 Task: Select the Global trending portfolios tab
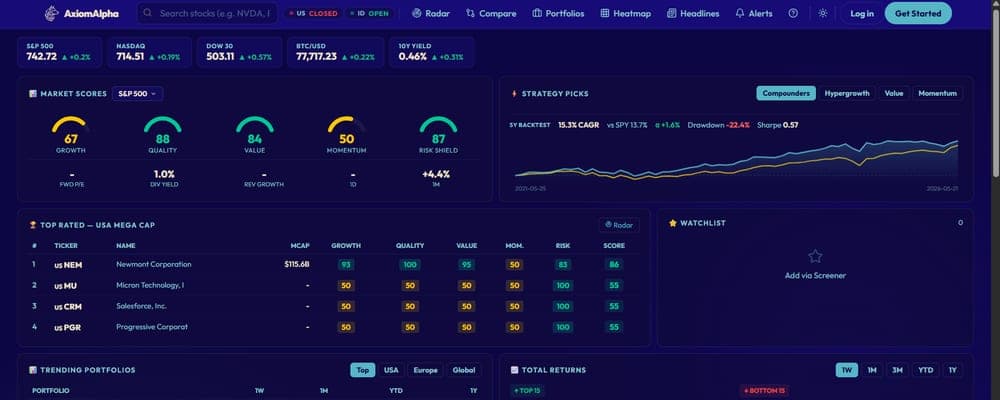tap(464, 370)
